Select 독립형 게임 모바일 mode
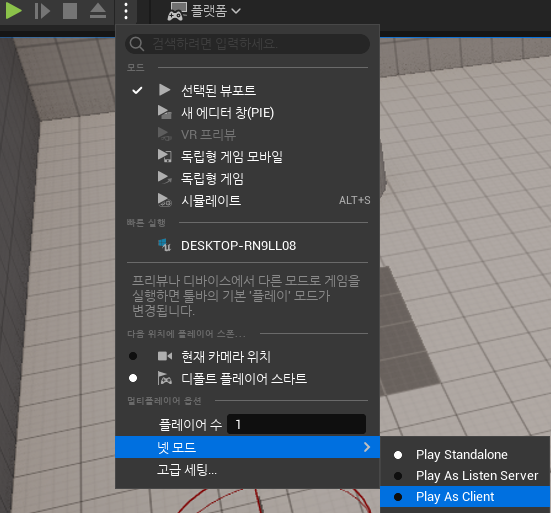 click(247, 156)
